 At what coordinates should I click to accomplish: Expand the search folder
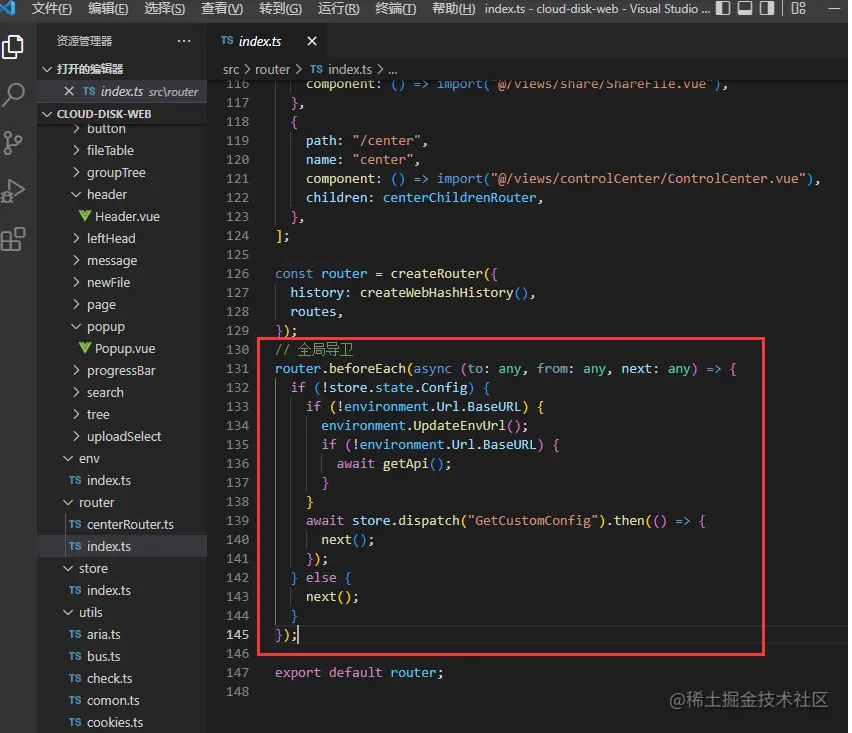122,392
